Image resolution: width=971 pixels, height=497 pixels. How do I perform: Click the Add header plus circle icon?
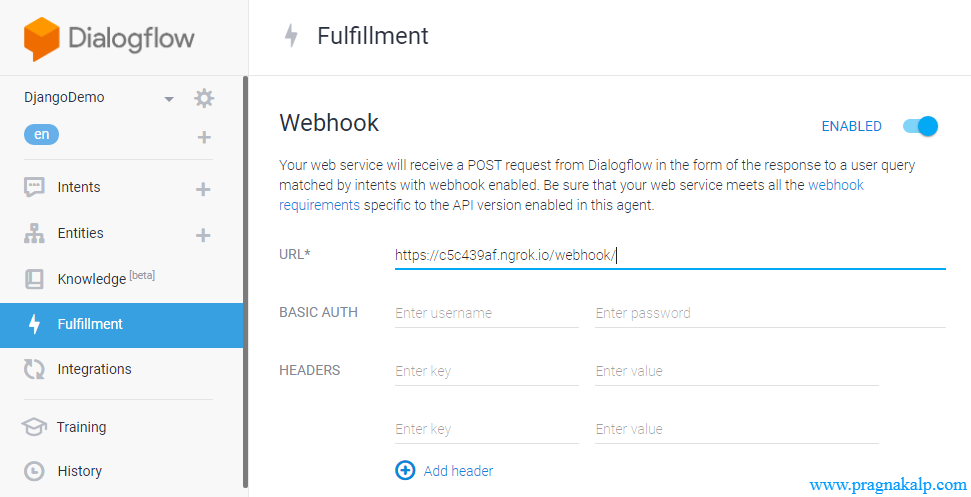pos(405,470)
